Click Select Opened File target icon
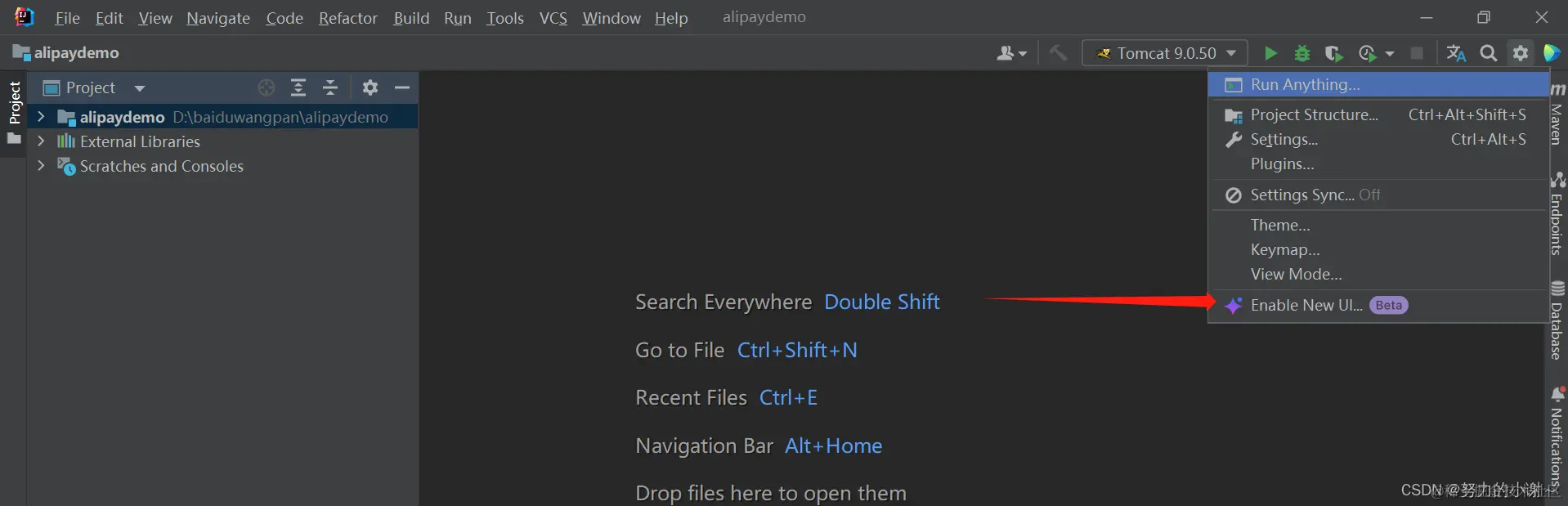 267,87
